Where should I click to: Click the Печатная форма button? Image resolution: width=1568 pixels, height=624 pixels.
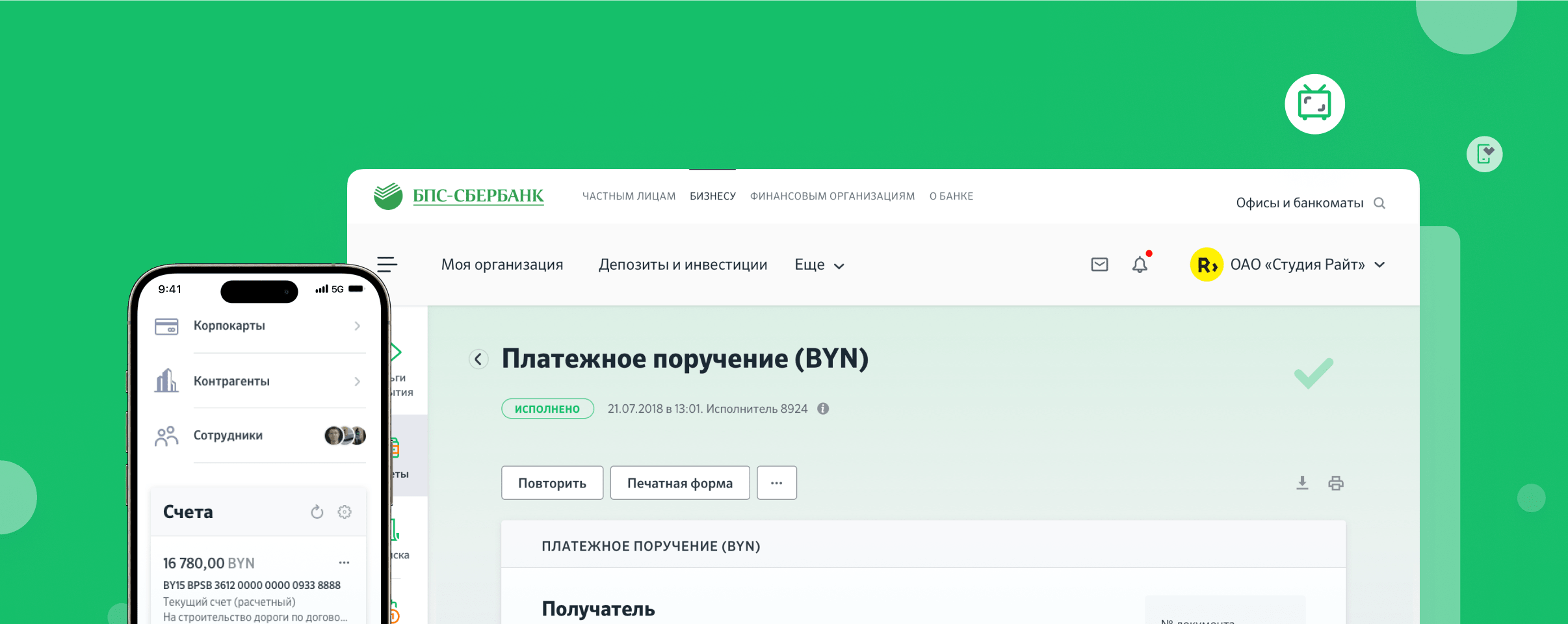coord(679,483)
